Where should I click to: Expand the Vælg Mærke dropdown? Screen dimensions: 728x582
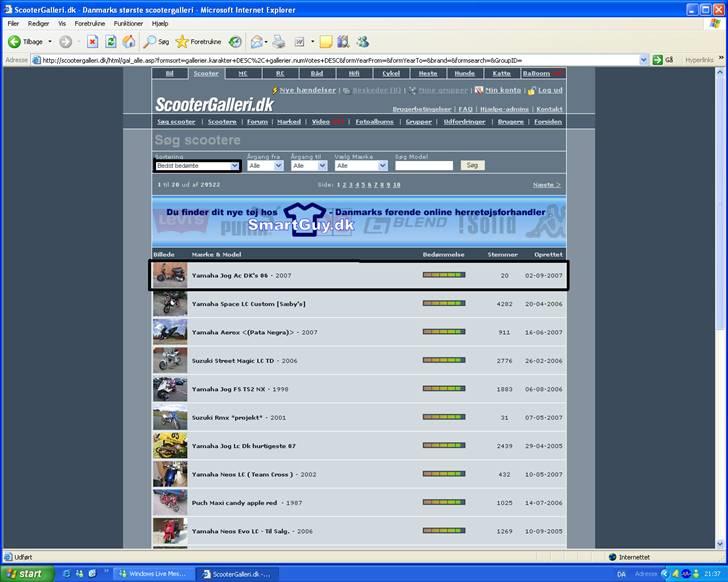(x=362, y=165)
